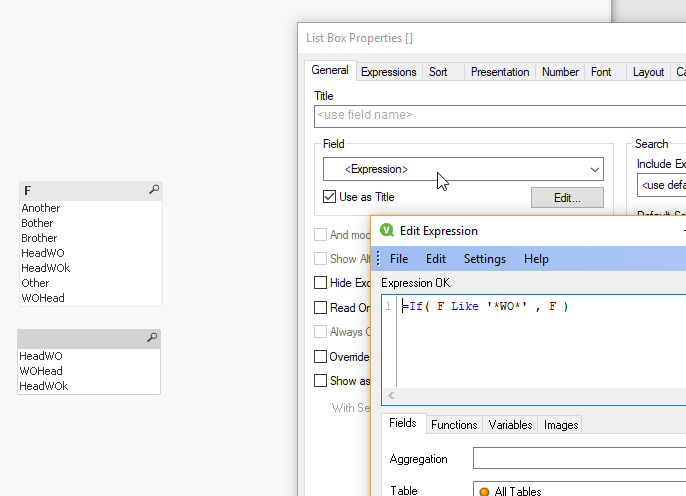The height and width of the screenshot is (496, 686).
Task: Click inside the Title input field
Action: [x=500, y=116]
